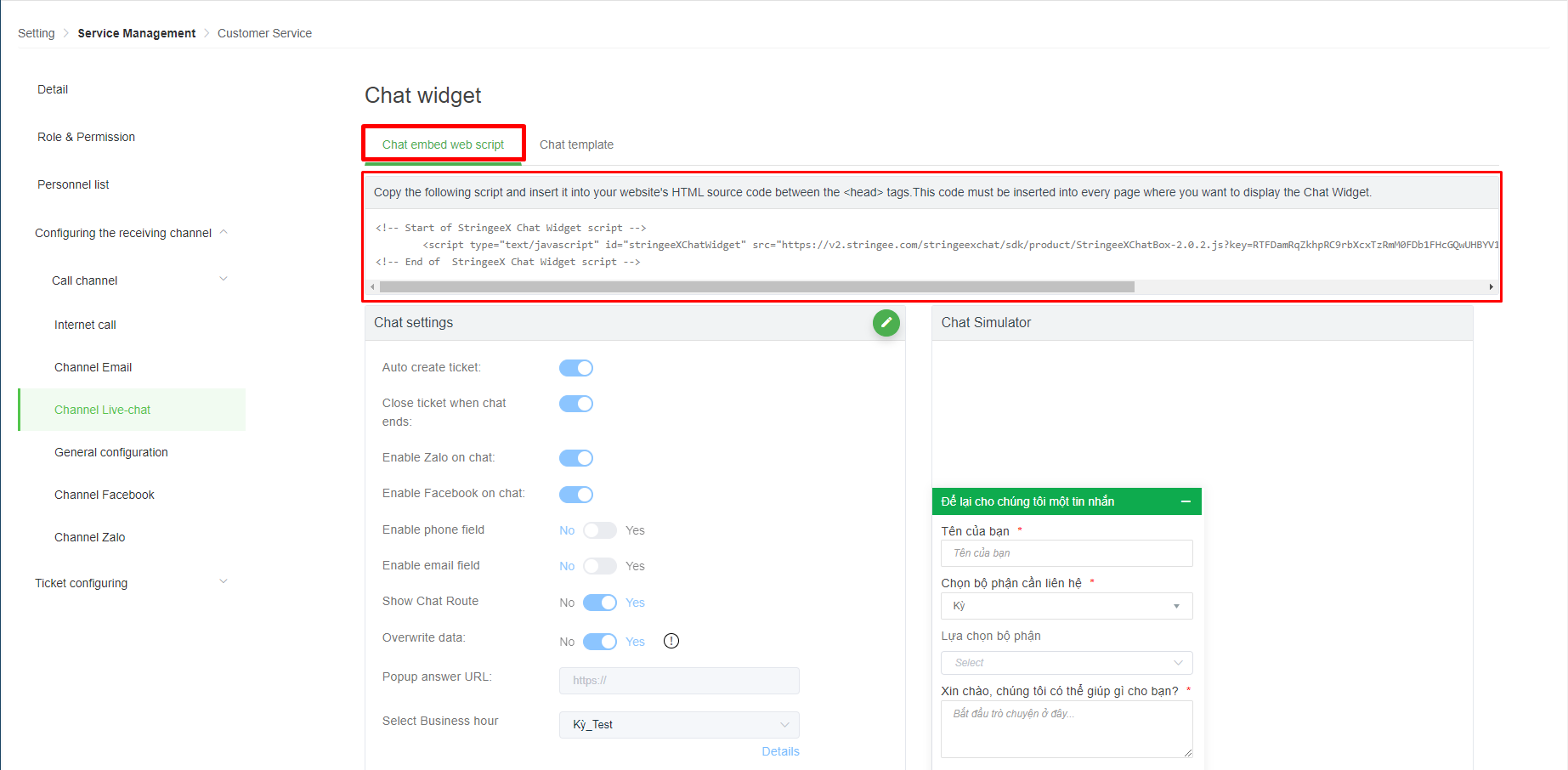Expand the Call channel submenu

point(224,280)
